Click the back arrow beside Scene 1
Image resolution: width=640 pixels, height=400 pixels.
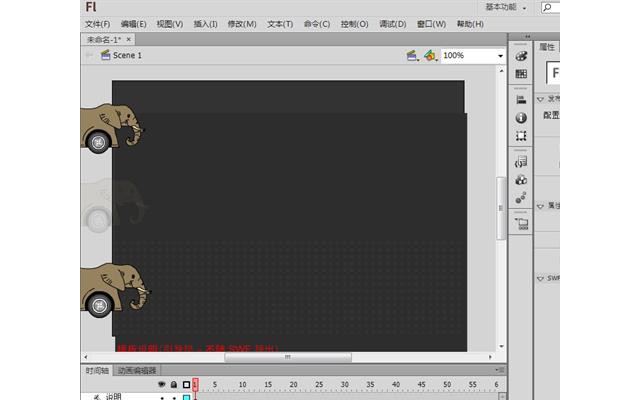(89, 55)
